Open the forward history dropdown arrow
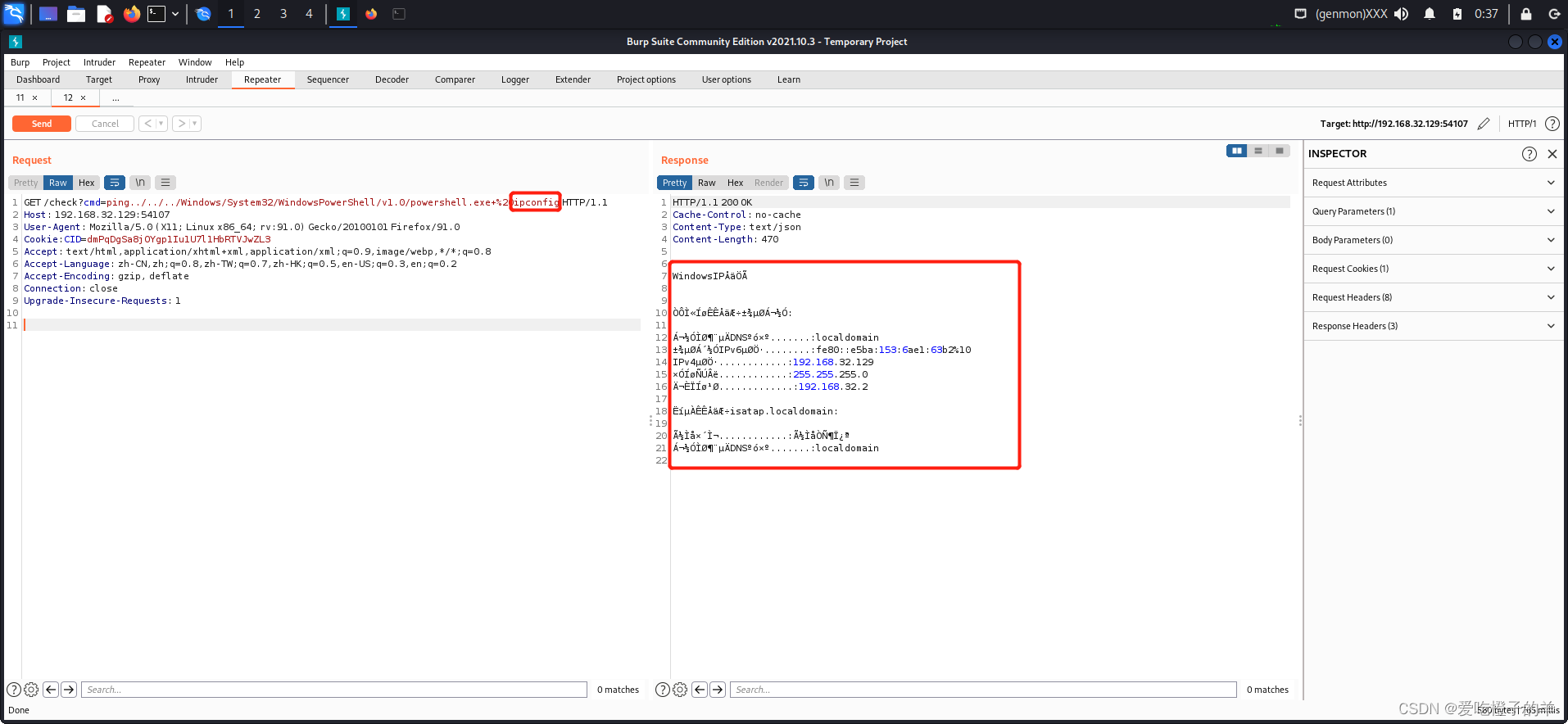 point(195,124)
